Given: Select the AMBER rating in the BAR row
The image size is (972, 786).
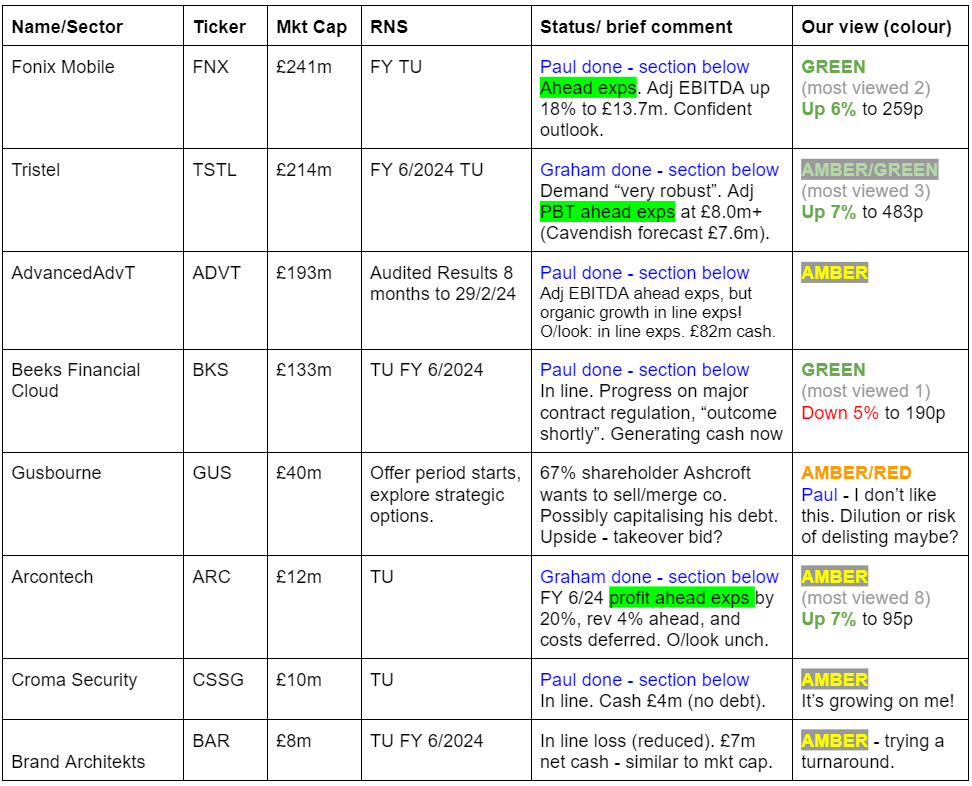Looking at the screenshot, I should pos(834,741).
